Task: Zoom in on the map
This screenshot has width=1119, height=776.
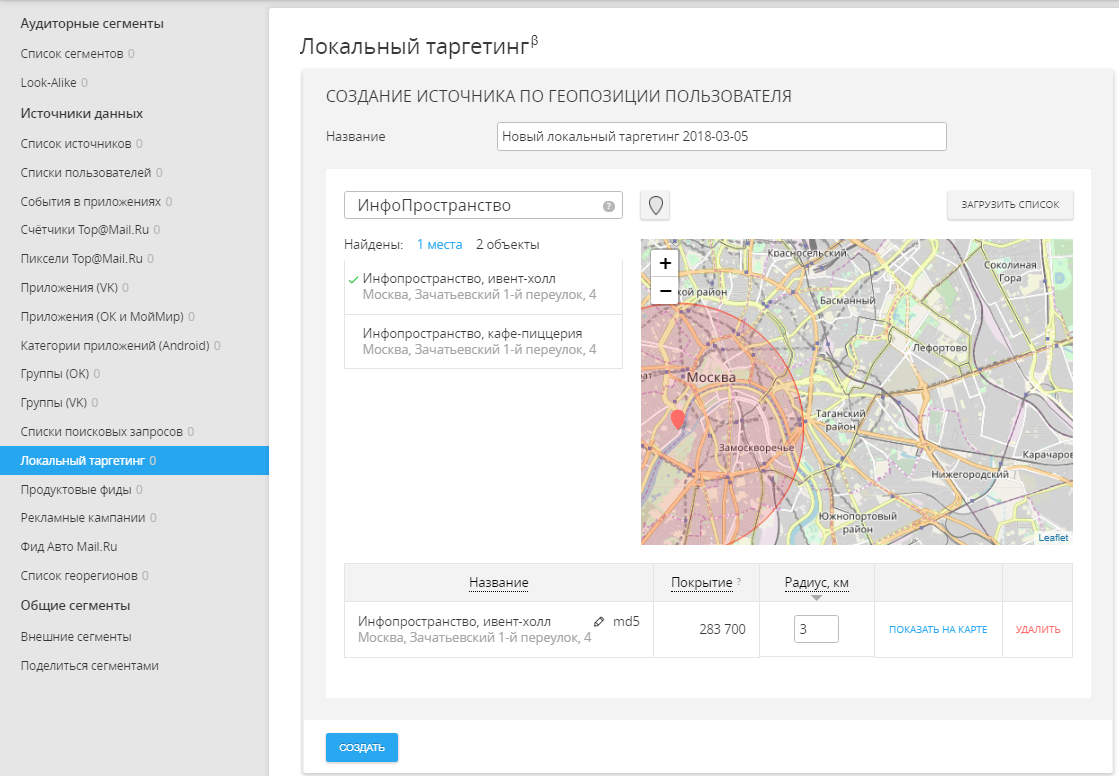Action: click(x=665, y=264)
